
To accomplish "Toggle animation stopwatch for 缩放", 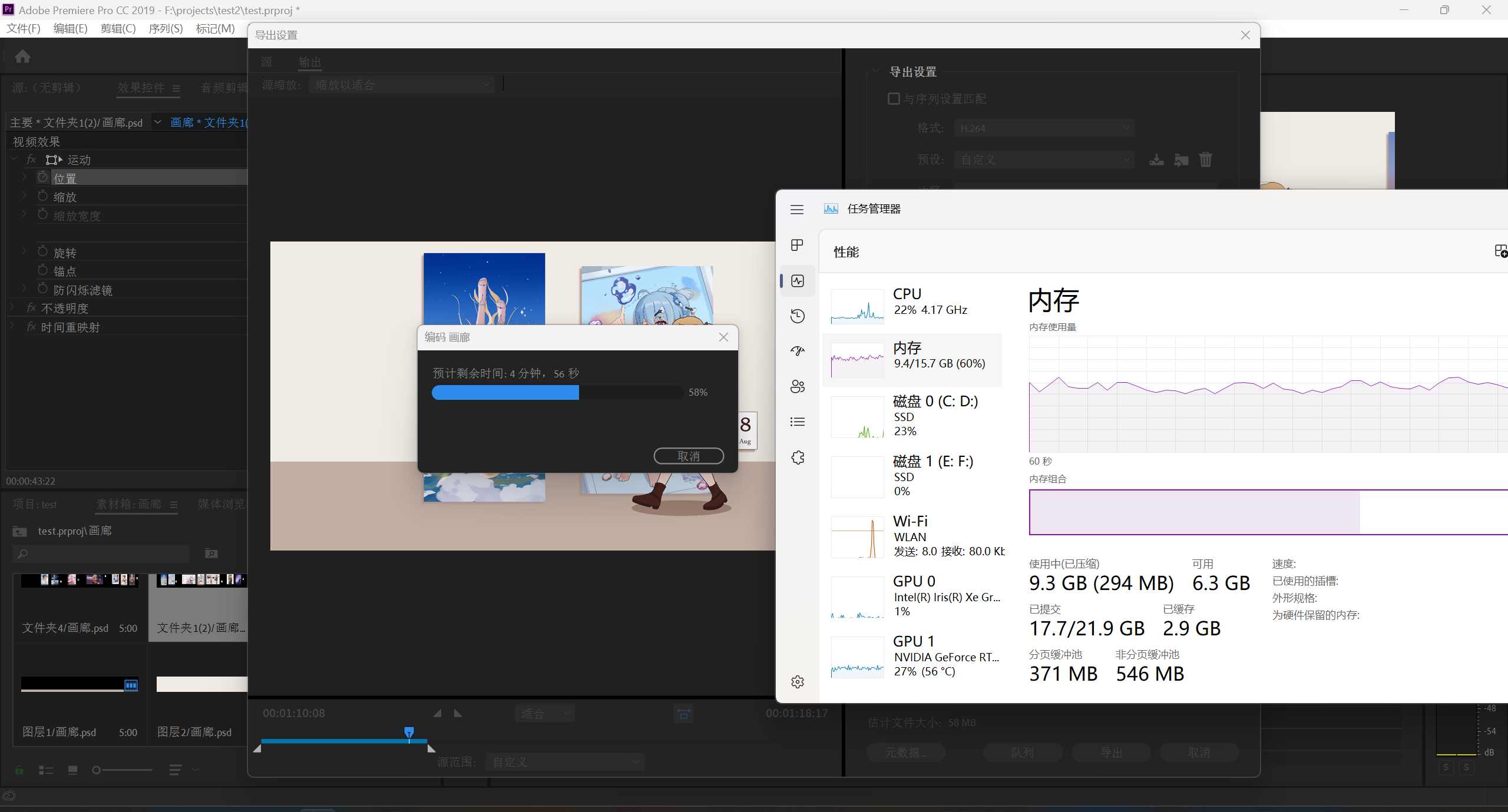I will [42, 196].
